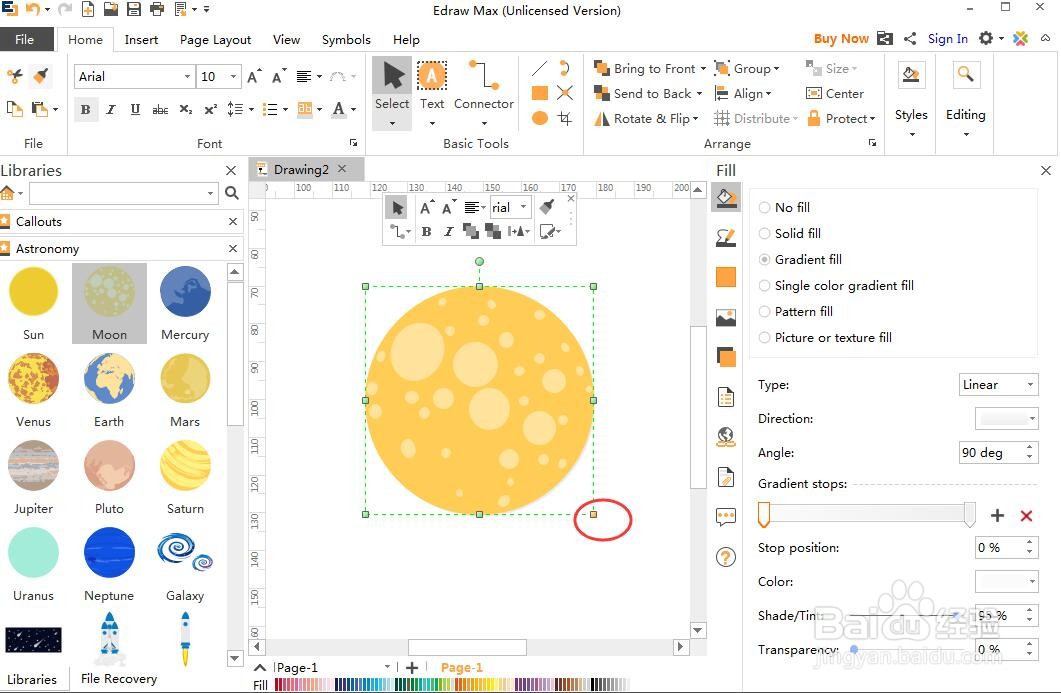Close the Drawing2 document tab
1061x693 pixels.
pos(342,169)
